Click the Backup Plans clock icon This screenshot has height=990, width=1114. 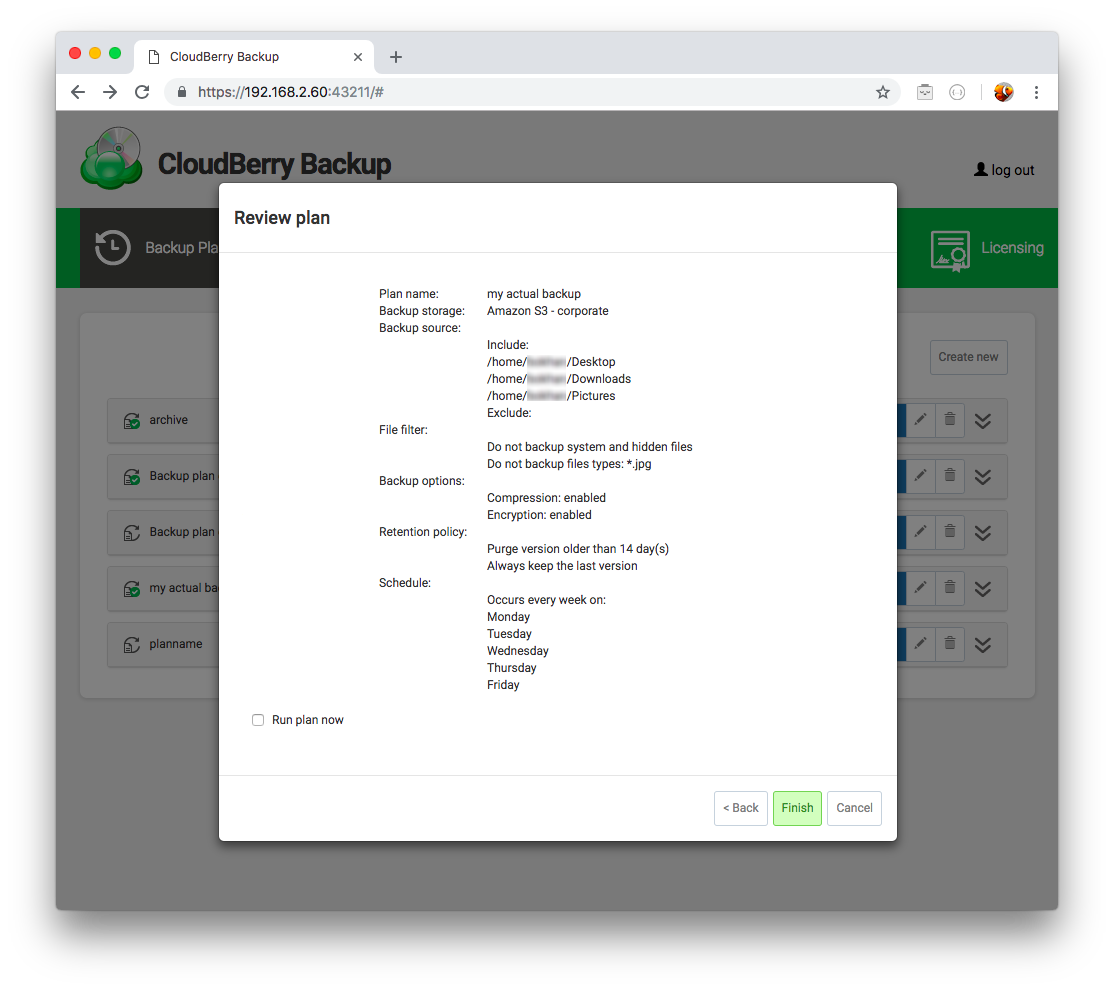point(112,248)
